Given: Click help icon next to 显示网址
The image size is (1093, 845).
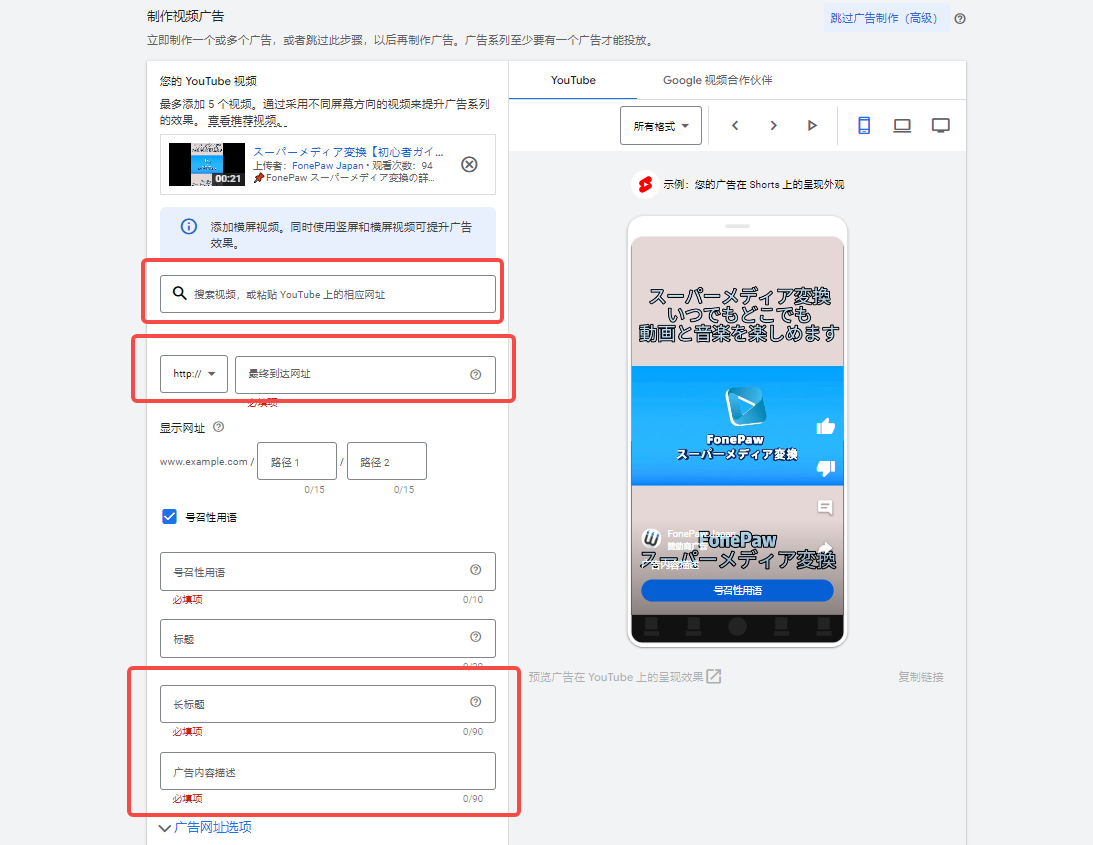Looking at the screenshot, I should click(x=219, y=427).
